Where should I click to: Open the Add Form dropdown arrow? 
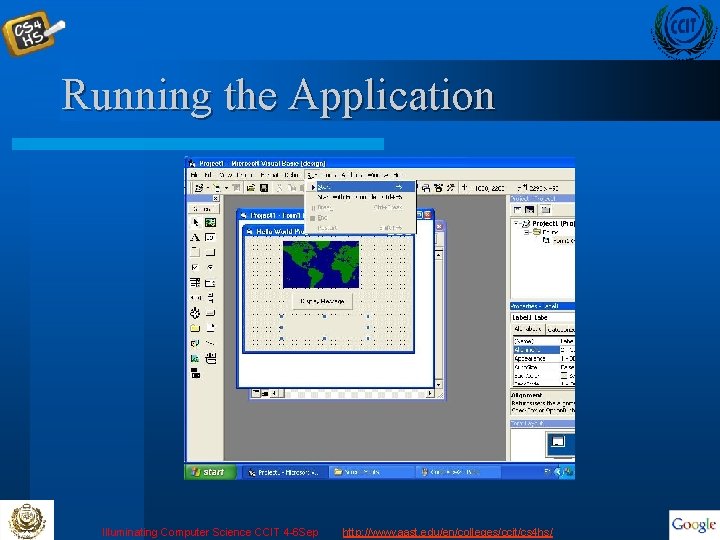(x=226, y=188)
